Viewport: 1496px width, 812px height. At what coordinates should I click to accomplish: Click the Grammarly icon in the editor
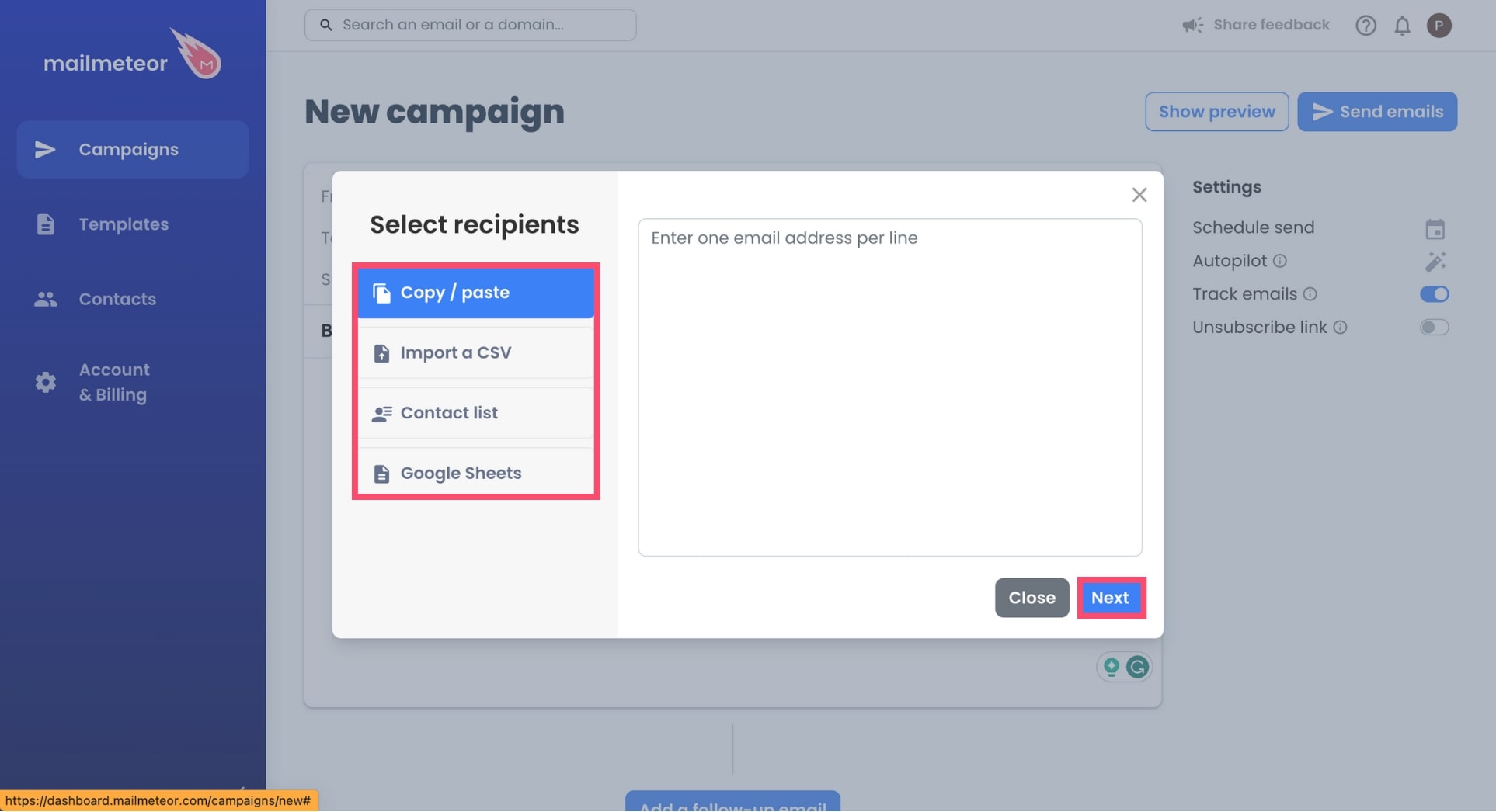point(1137,667)
